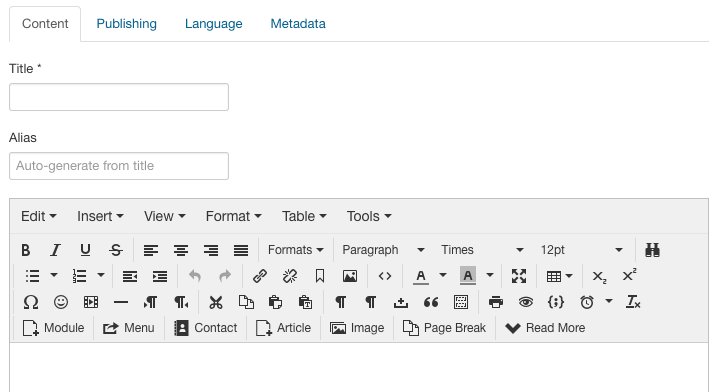This screenshot has width=710, height=392.
Task: Click the Title input field
Action: pyautogui.click(x=119, y=97)
